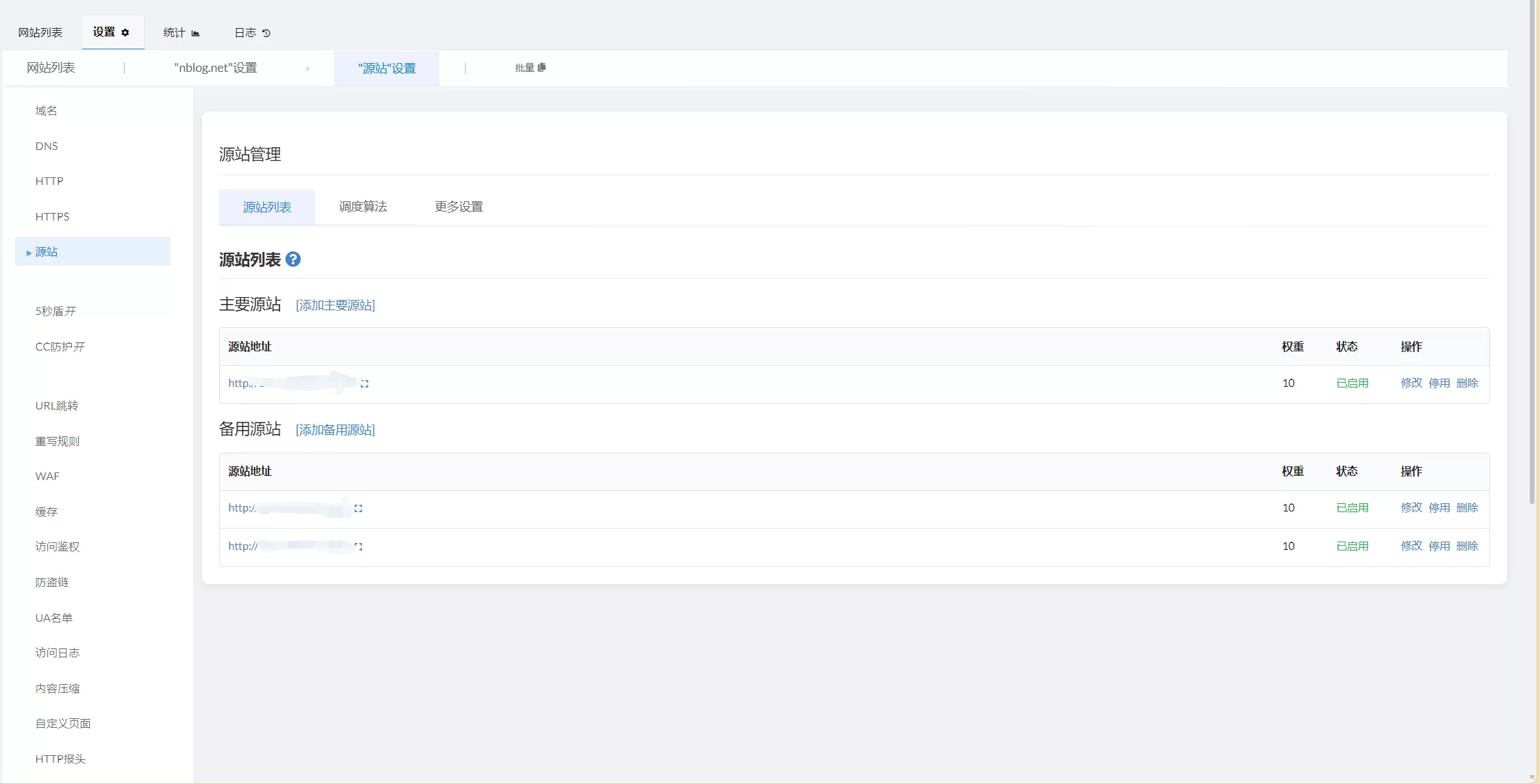Open 网站列表 breadcrumb link

click(51, 68)
